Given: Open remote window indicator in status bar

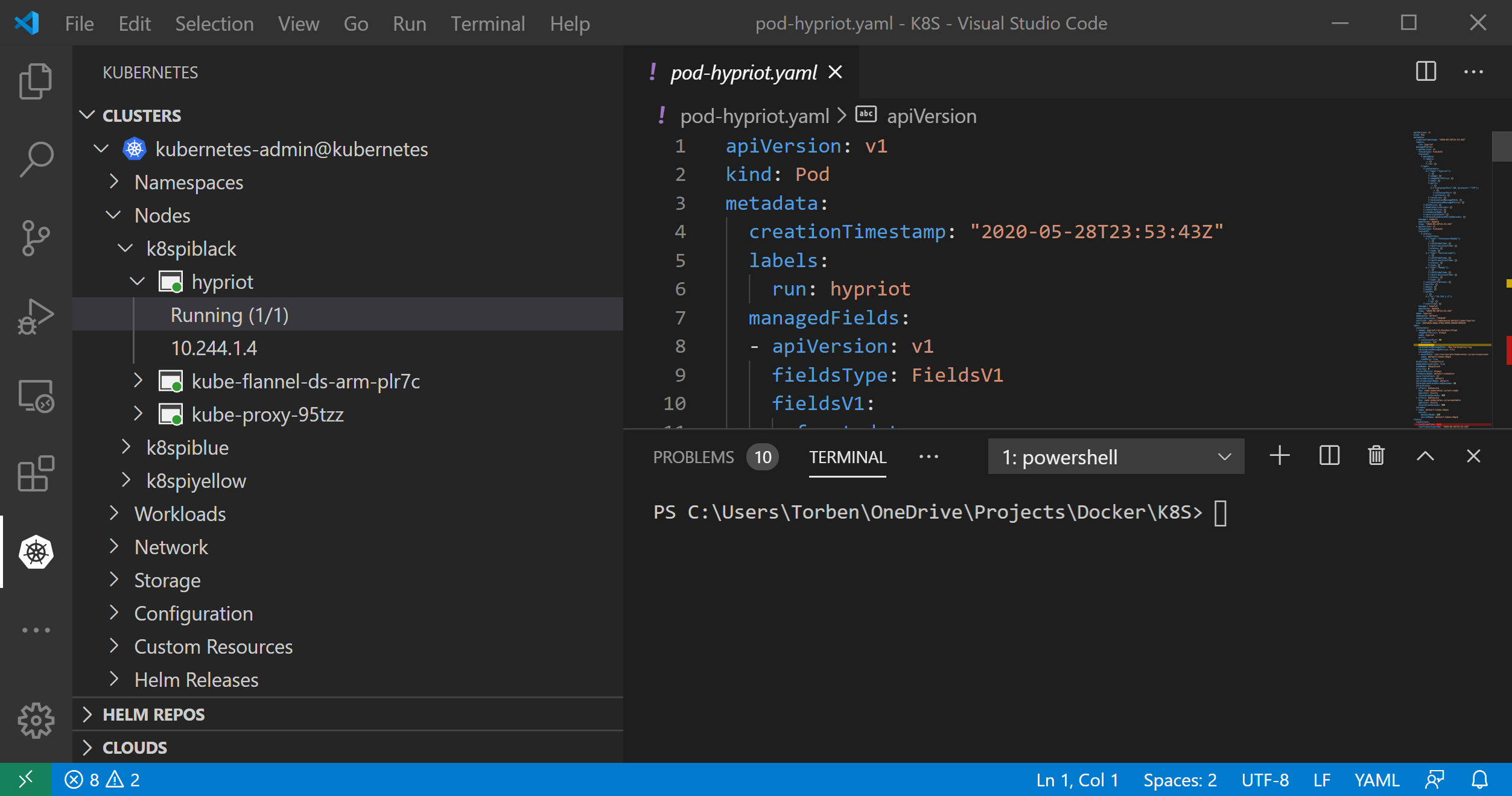Looking at the screenshot, I should [x=25, y=780].
